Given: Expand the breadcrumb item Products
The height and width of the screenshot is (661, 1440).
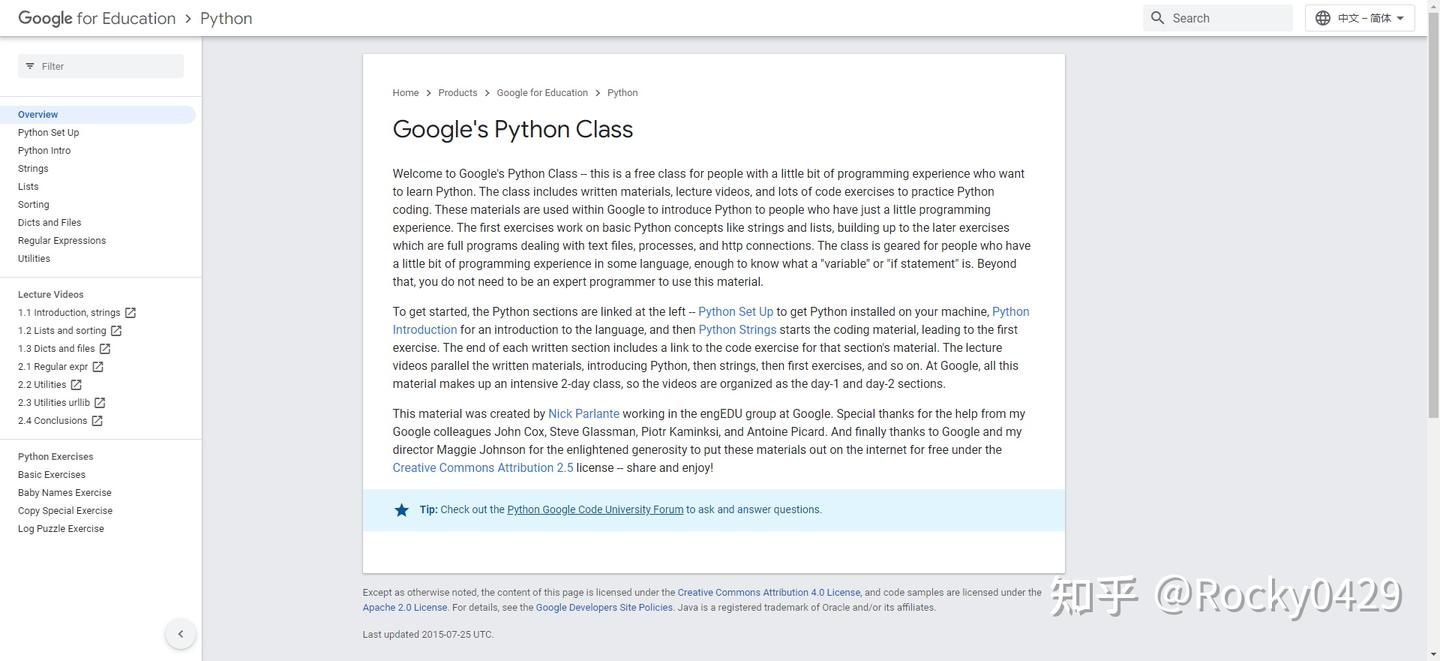Looking at the screenshot, I should pos(457,92).
